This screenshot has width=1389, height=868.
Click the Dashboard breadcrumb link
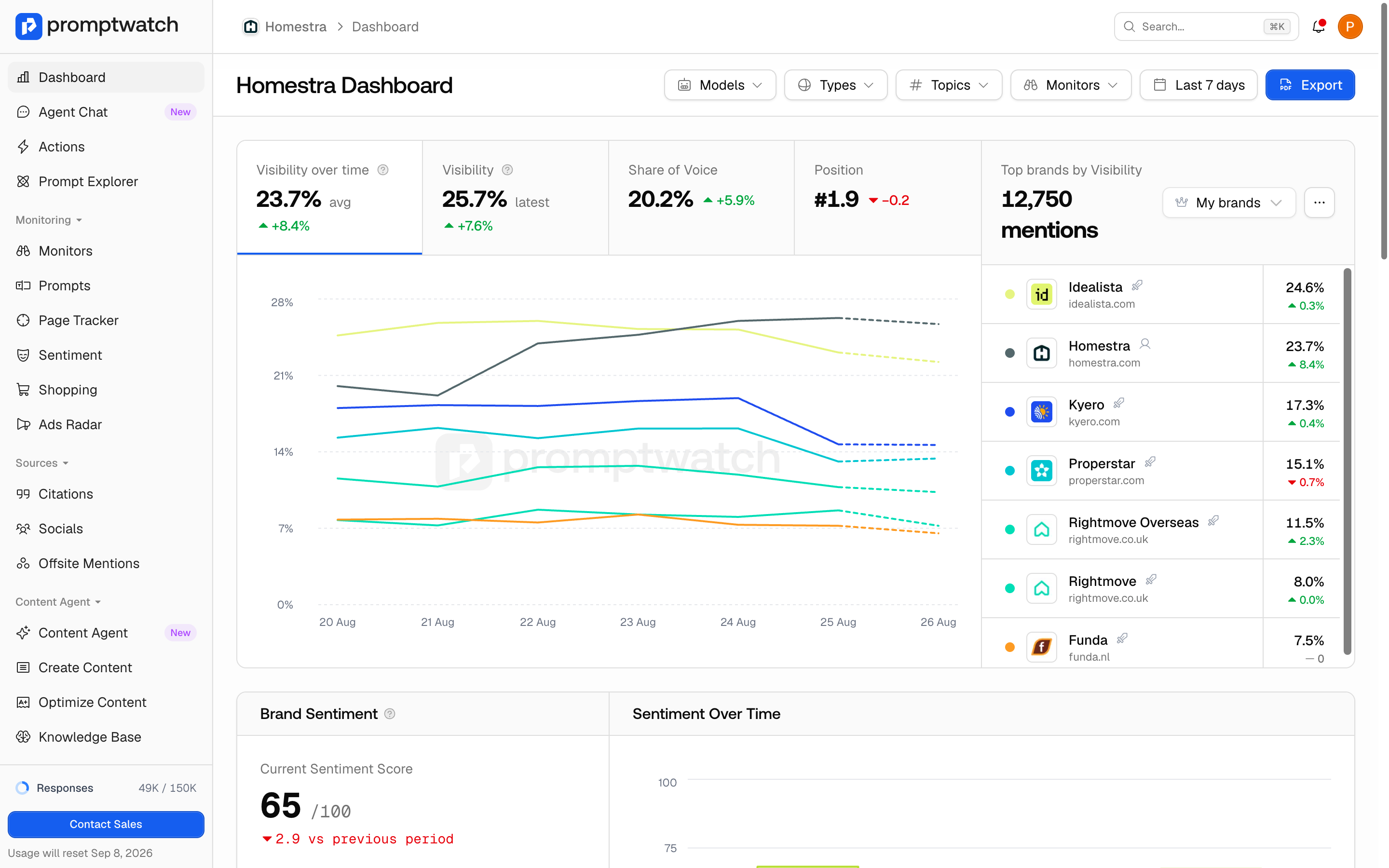point(385,27)
